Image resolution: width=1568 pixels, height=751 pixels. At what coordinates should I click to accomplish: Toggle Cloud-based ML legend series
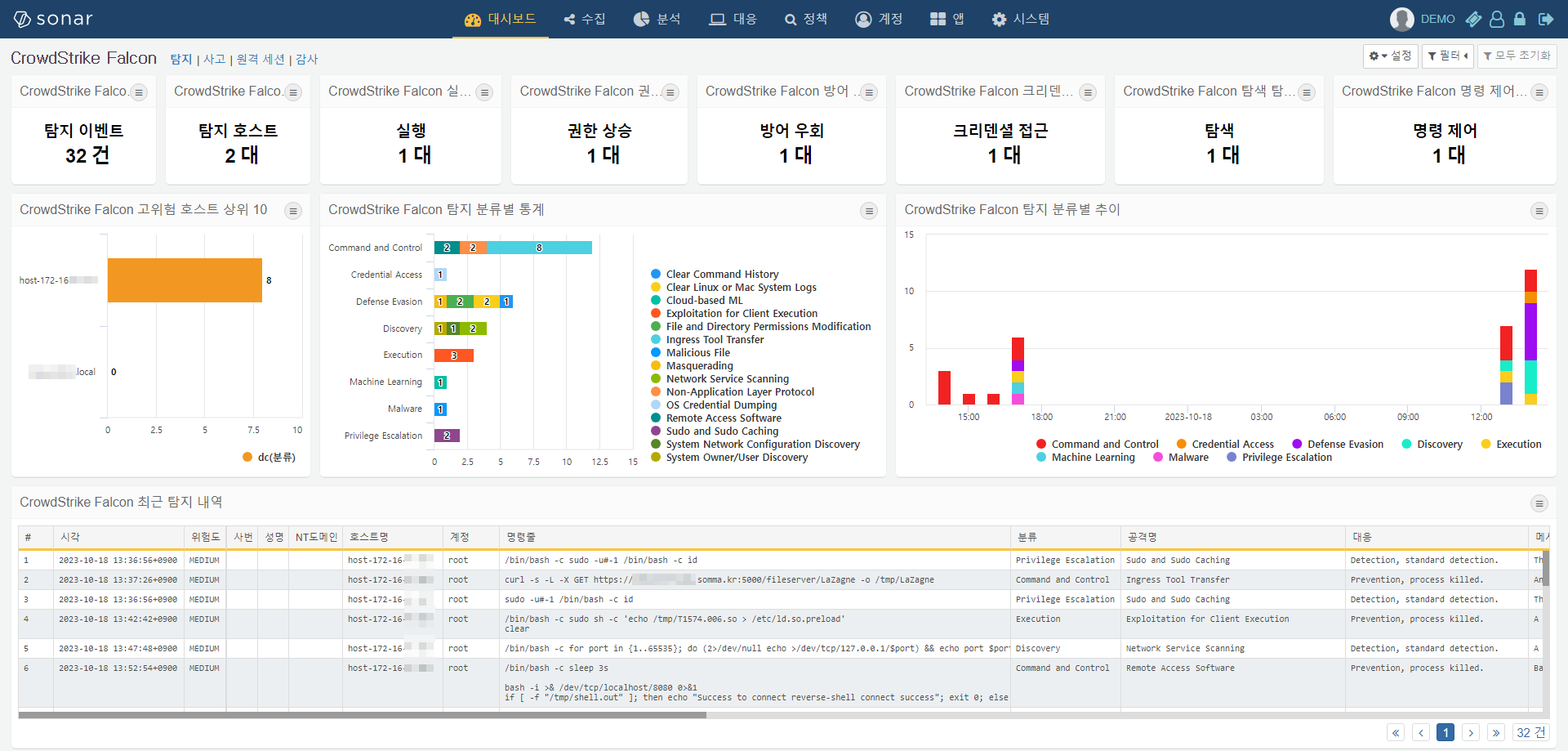(x=697, y=300)
